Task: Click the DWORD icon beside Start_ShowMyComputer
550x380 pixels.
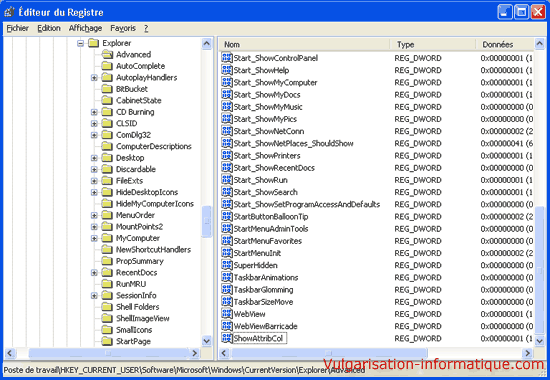Action: [227, 82]
